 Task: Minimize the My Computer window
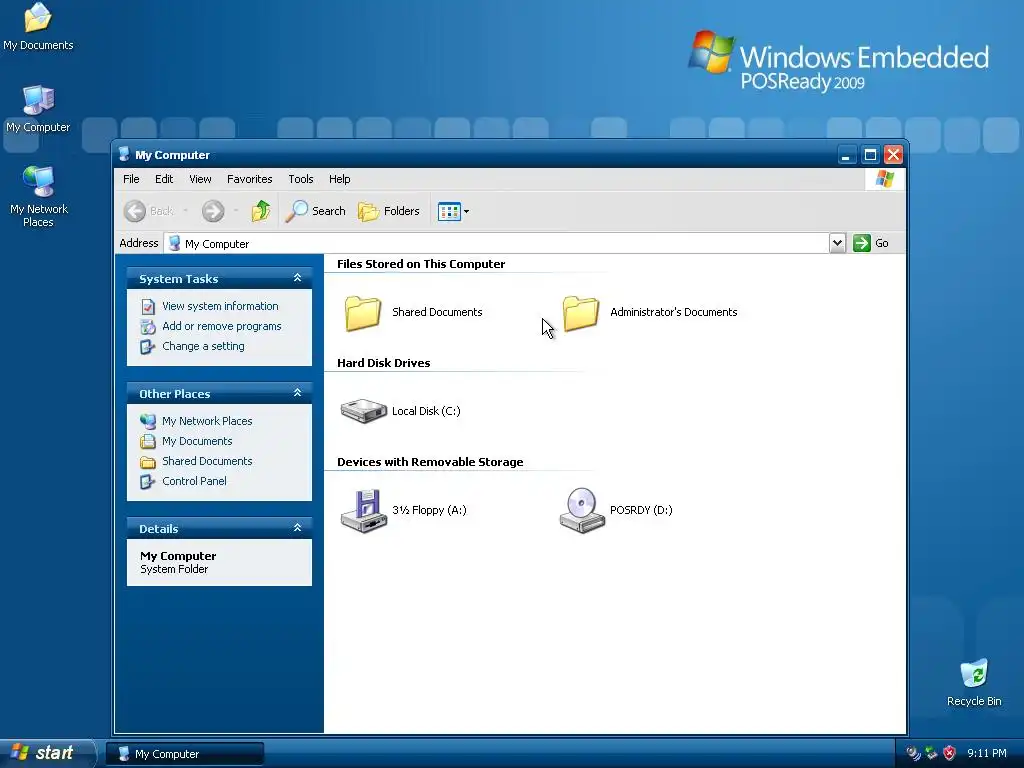[846, 155]
